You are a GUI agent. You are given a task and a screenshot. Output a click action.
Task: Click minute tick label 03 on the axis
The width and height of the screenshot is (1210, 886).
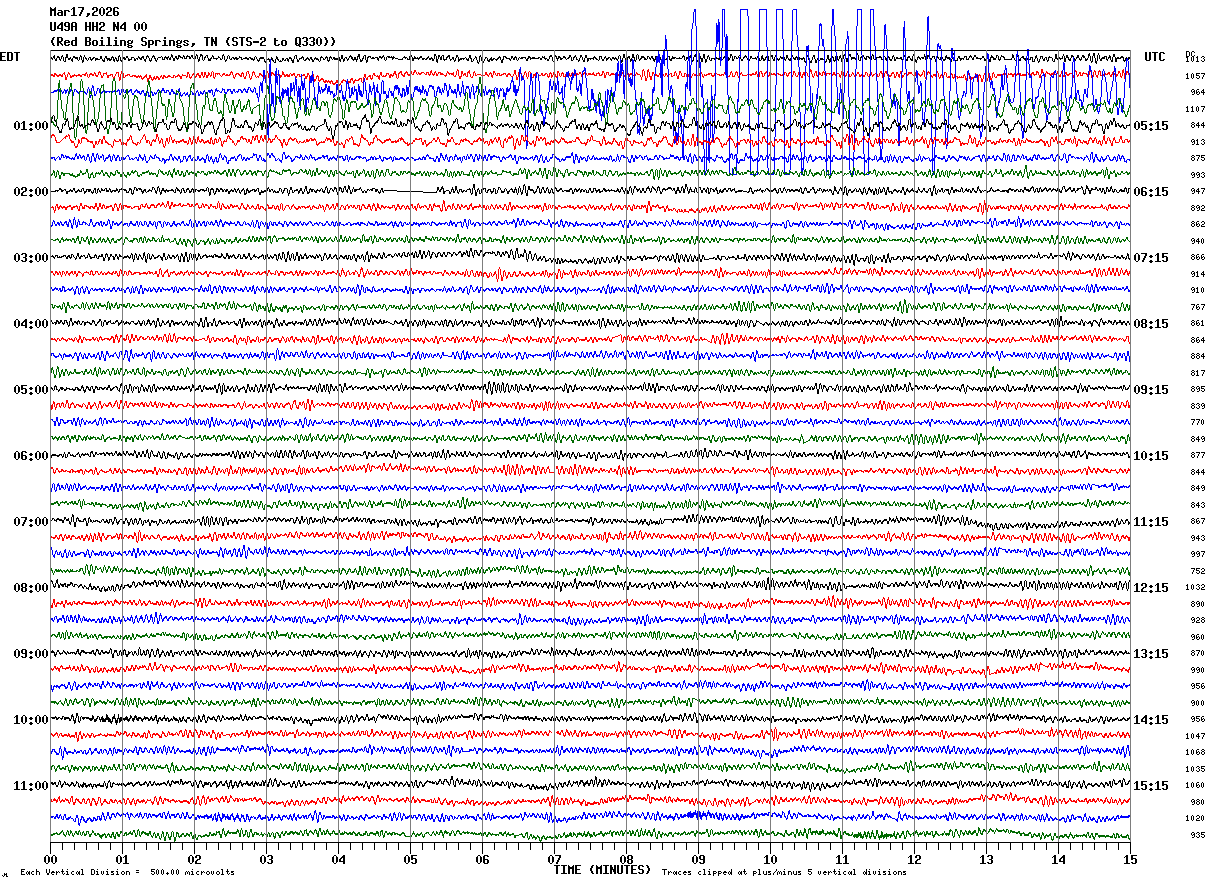pyautogui.click(x=266, y=859)
